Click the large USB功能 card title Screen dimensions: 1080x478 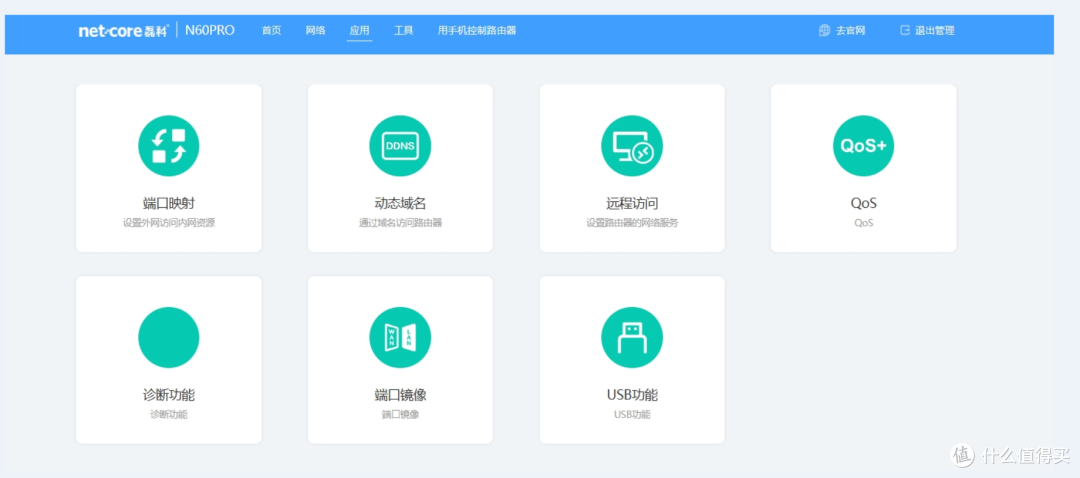(632, 395)
